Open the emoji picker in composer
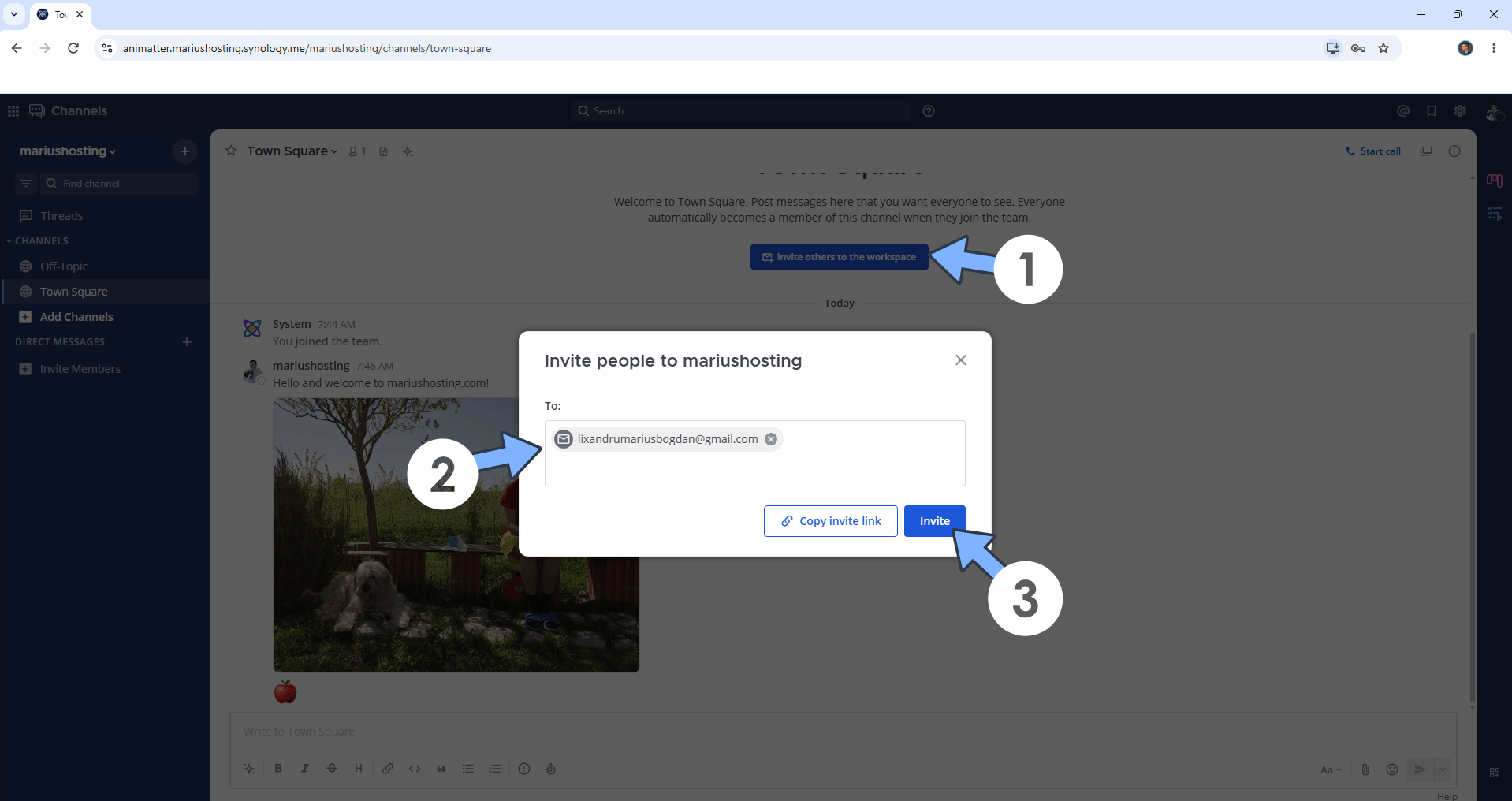This screenshot has width=1512, height=801. point(1392,769)
